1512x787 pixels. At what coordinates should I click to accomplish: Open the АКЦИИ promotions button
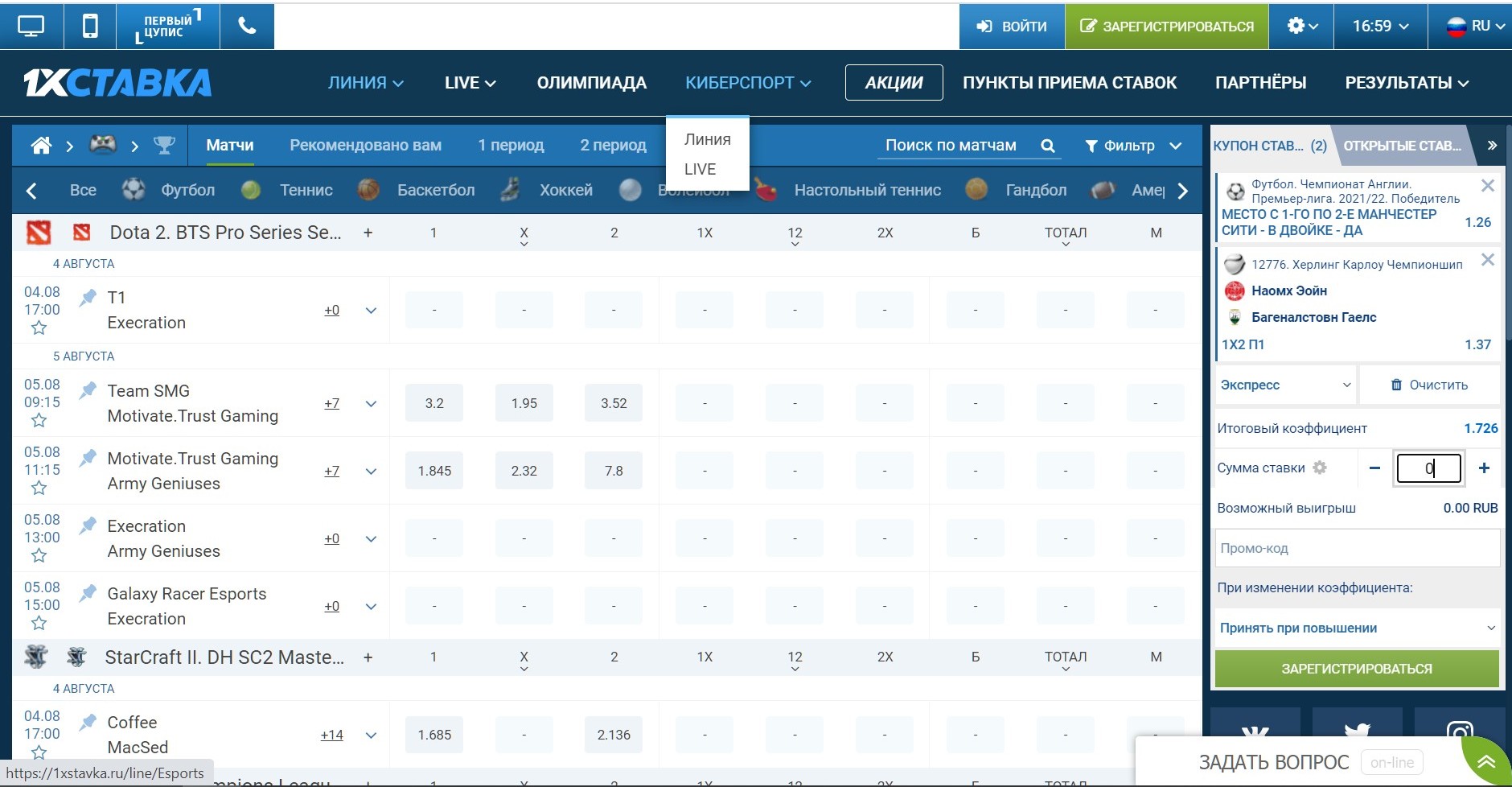coord(894,83)
